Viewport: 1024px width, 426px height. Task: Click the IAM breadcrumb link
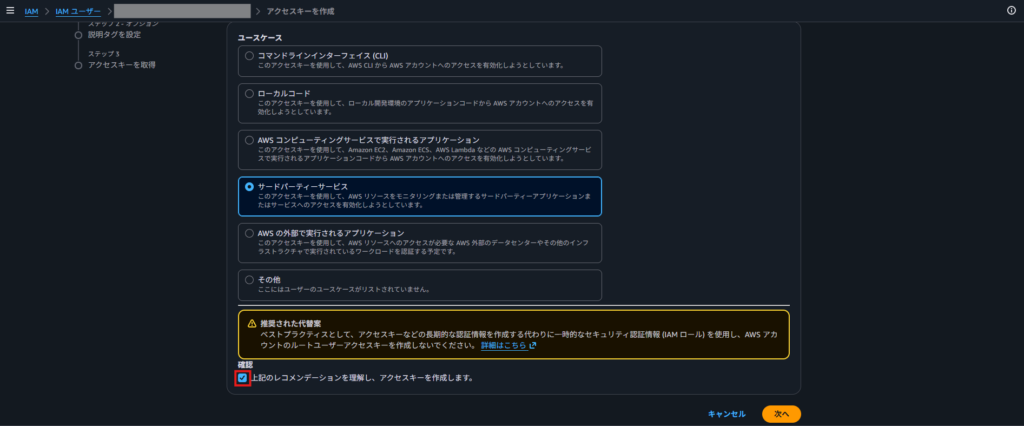point(31,11)
